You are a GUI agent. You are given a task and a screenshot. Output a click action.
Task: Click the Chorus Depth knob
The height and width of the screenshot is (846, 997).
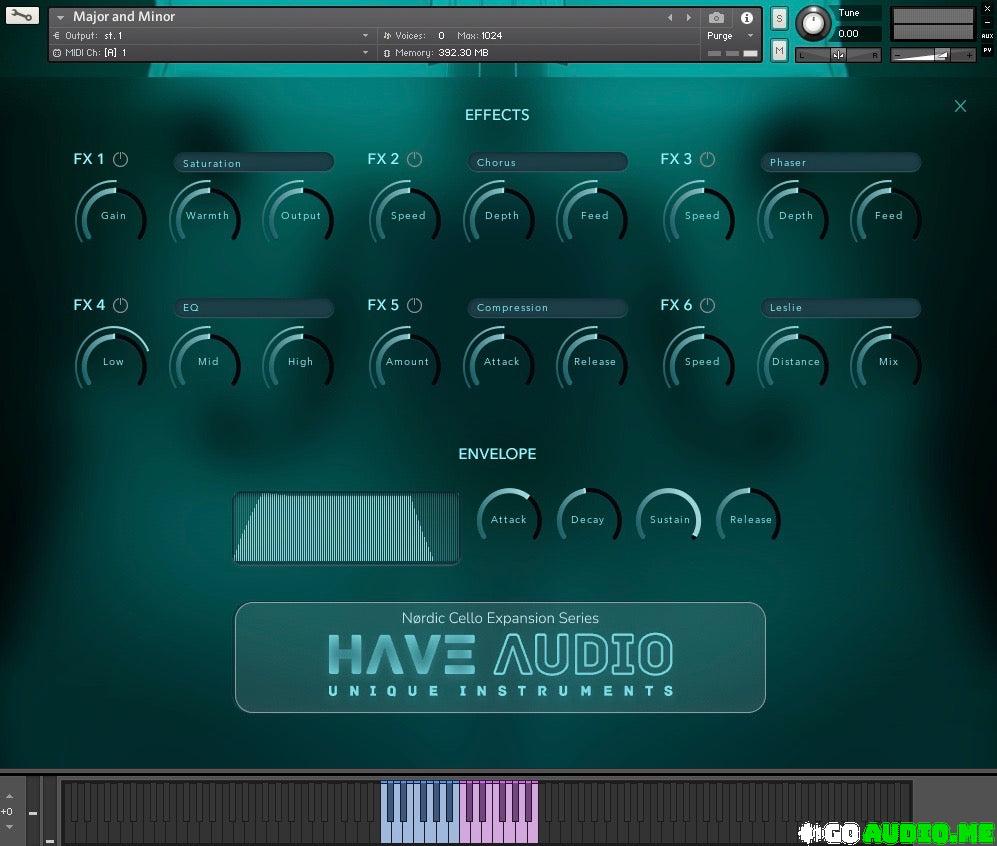pyautogui.click(x=500, y=215)
